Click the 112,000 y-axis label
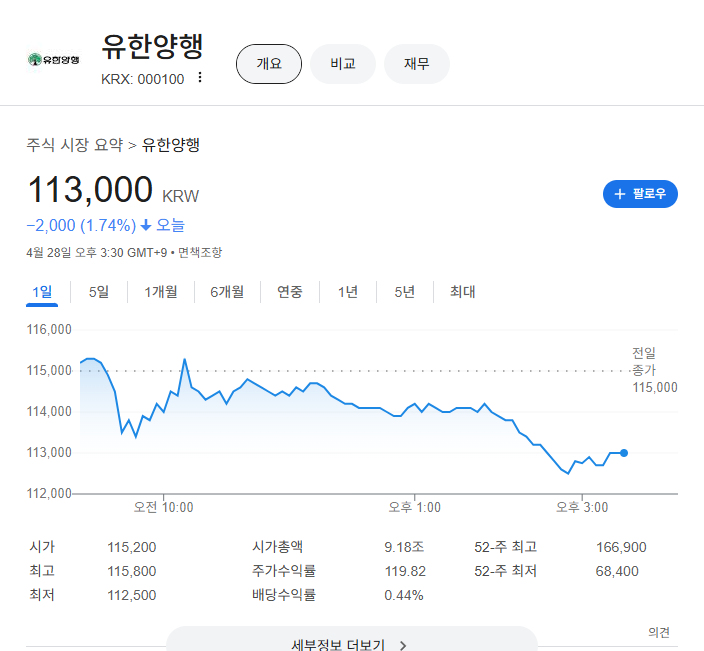This screenshot has height=651, width=704. click(49, 493)
